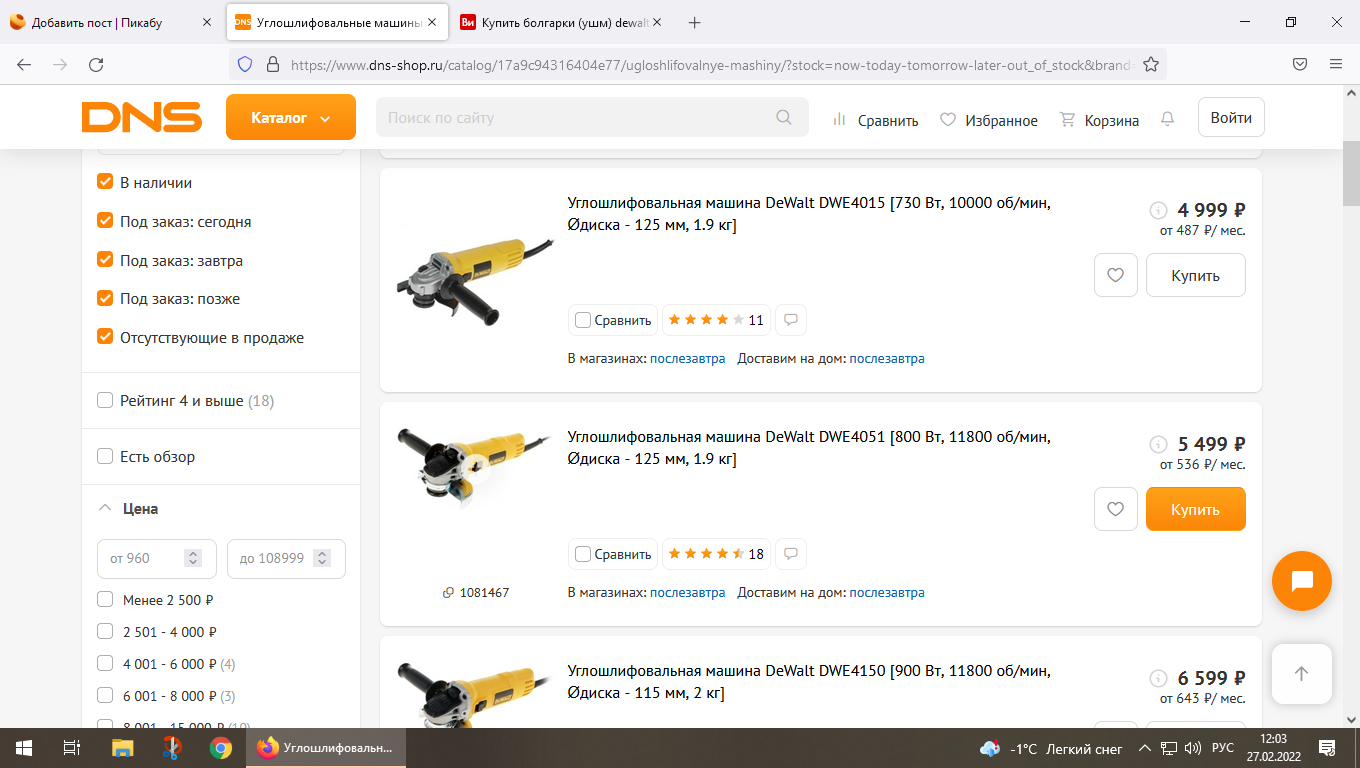The height and width of the screenshot is (768, 1360).
Task: Click the DNS logo to go home
Action: tap(141, 117)
